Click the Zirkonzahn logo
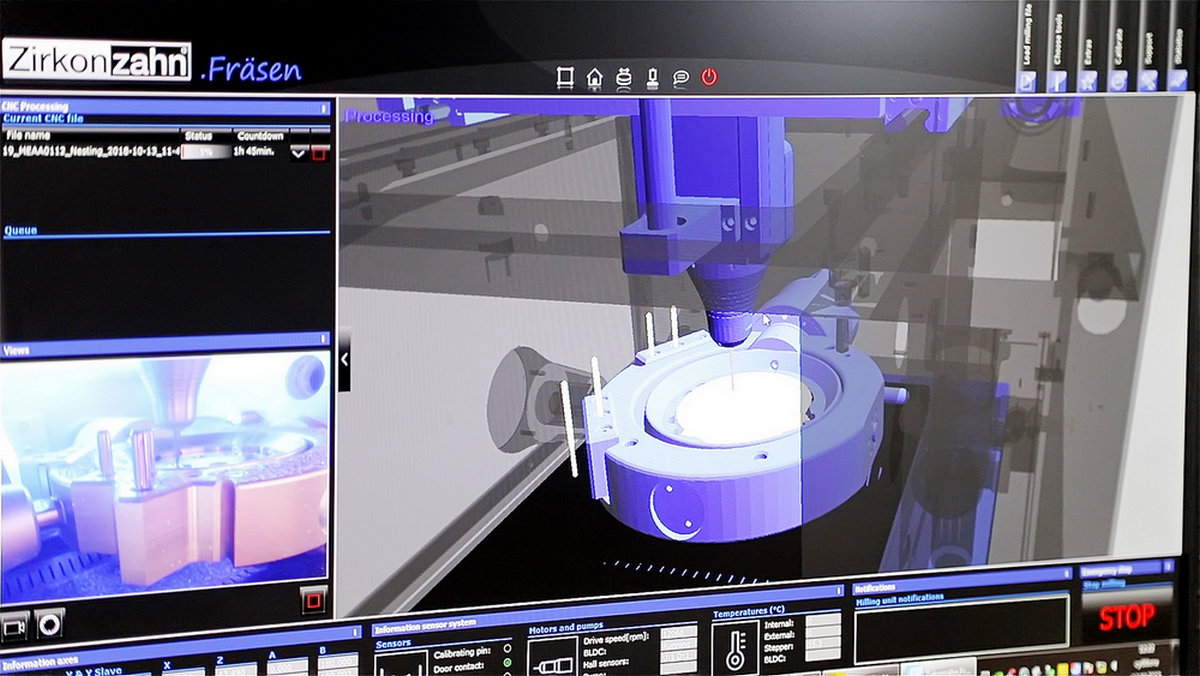The width and height of the screenshot is (1200, 676). coord(97,61)
